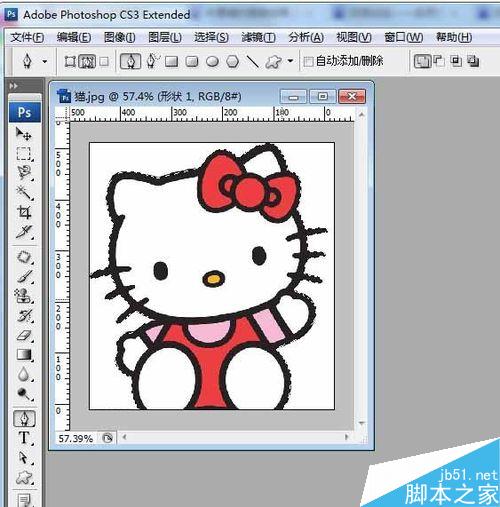Select the Magic Wand tool
This screenshot has width=500, height=507.
[24, 192]
